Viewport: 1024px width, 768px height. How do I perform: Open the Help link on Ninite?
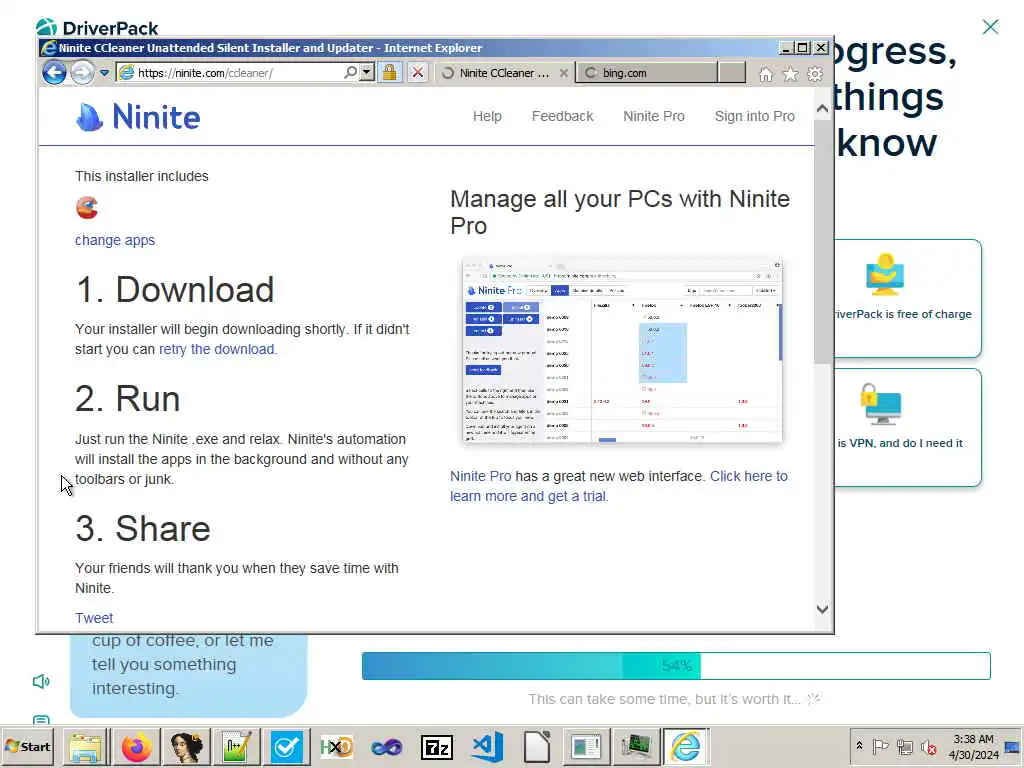tap(487, 116)
